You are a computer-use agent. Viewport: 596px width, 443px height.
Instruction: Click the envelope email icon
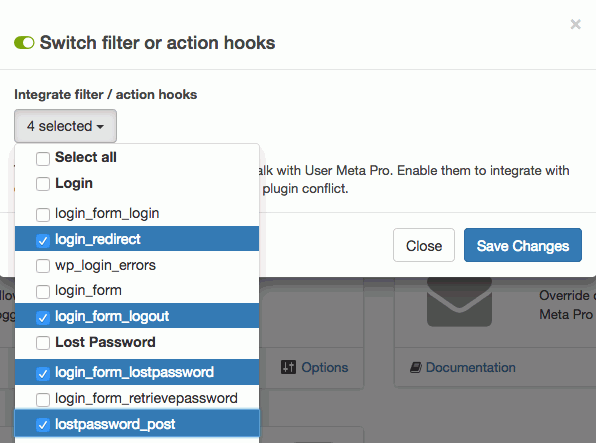(x=459, y=302)
